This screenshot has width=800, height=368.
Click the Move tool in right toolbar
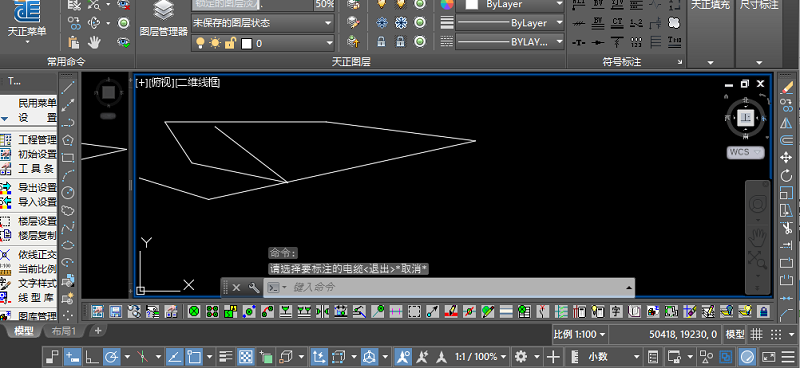click(x=786, y=158)
